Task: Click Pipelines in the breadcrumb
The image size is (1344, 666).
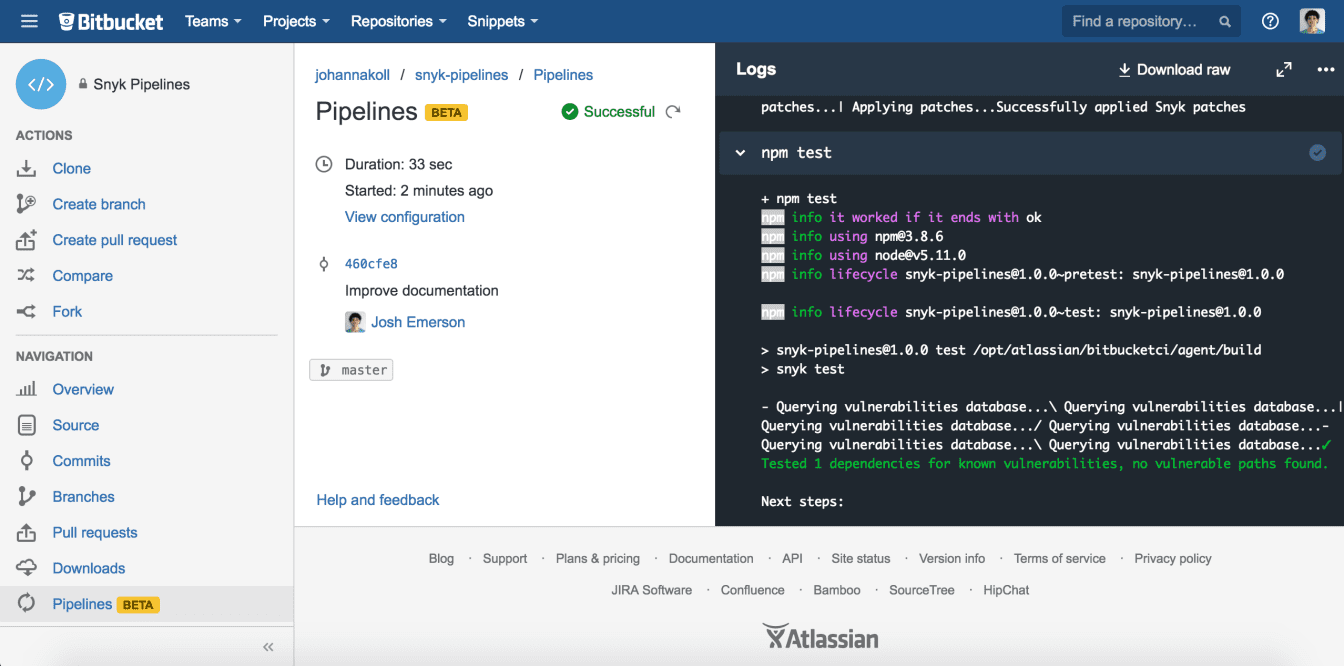Action: (x=563, y=75)
